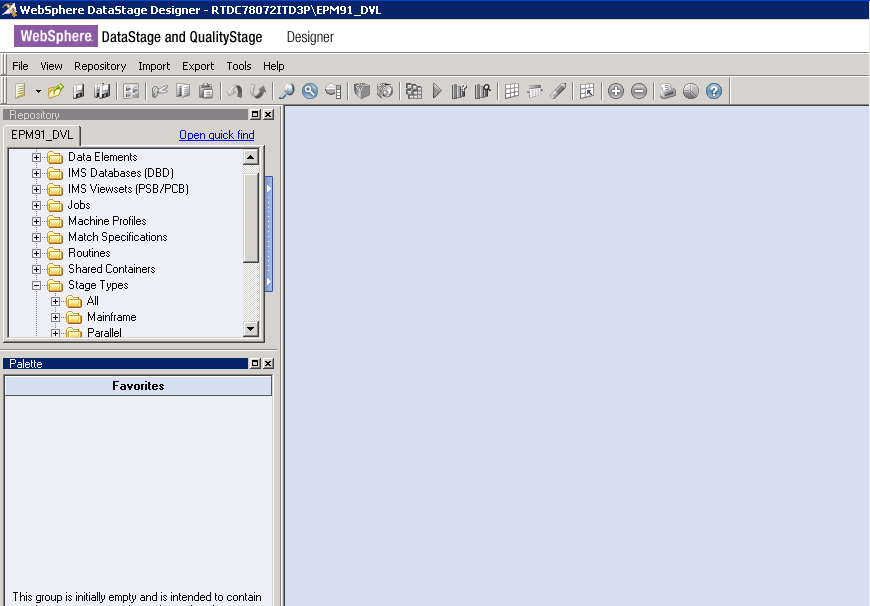870x606 pixels.
Task: Collapse the Stage Types folder
Action: click(37, 285)
